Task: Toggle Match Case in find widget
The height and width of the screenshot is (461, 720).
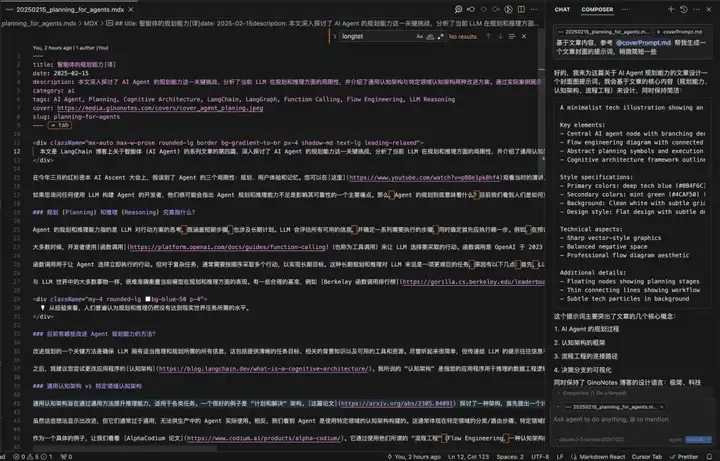Action: pyautogui.click(x=419, y=36)
